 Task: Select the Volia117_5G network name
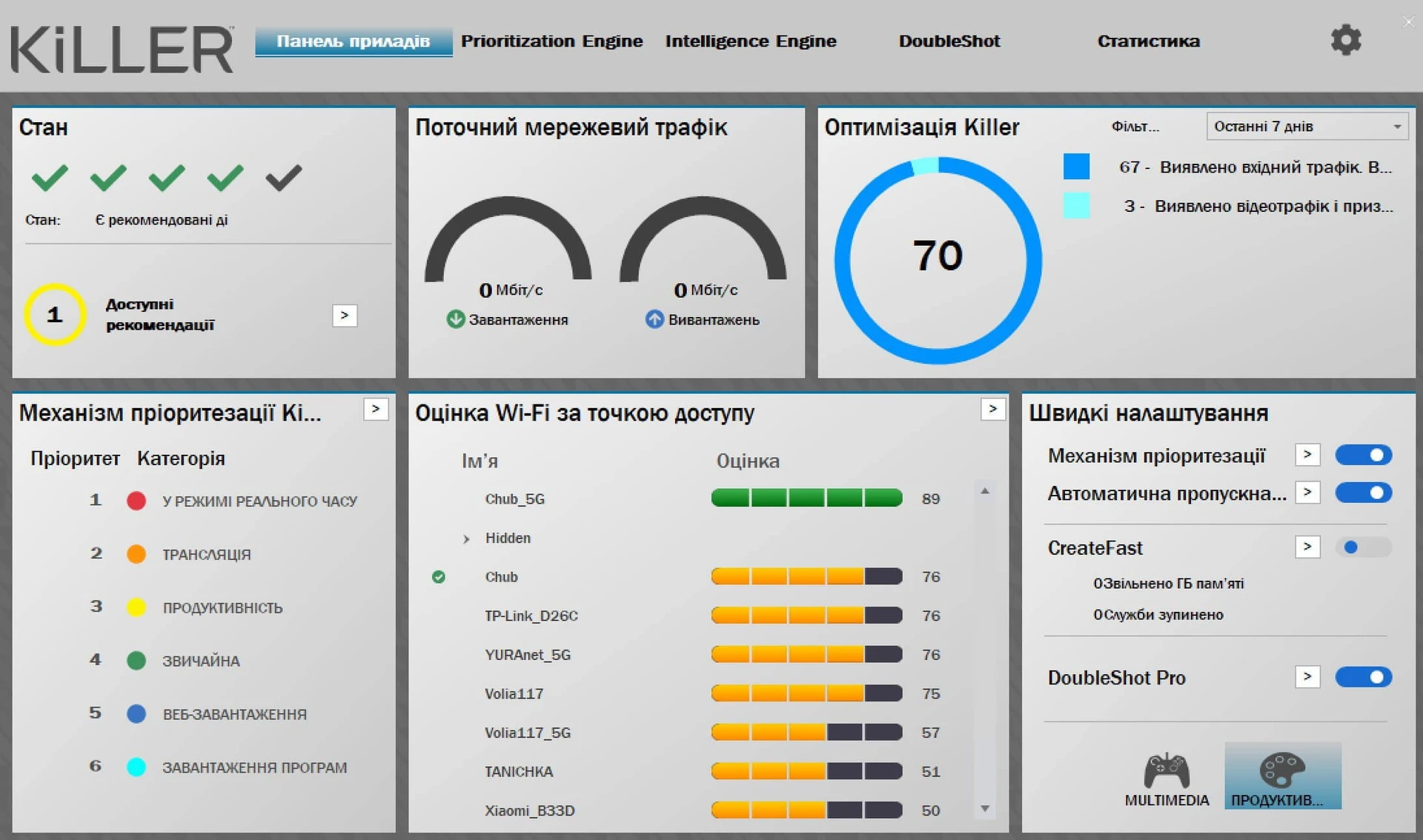pyautogui.click(x=528, y=733)
